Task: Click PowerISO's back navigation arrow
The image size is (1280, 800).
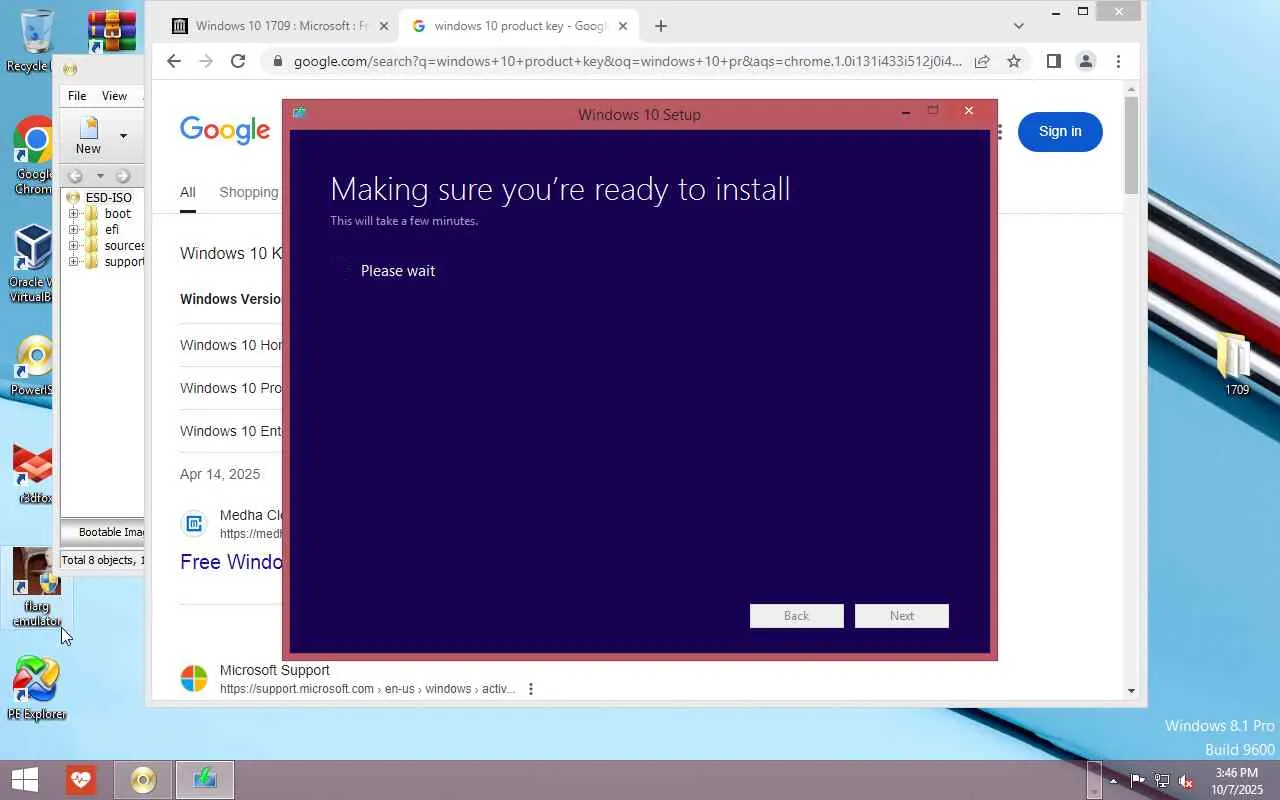Action: (x=75, y=176)
